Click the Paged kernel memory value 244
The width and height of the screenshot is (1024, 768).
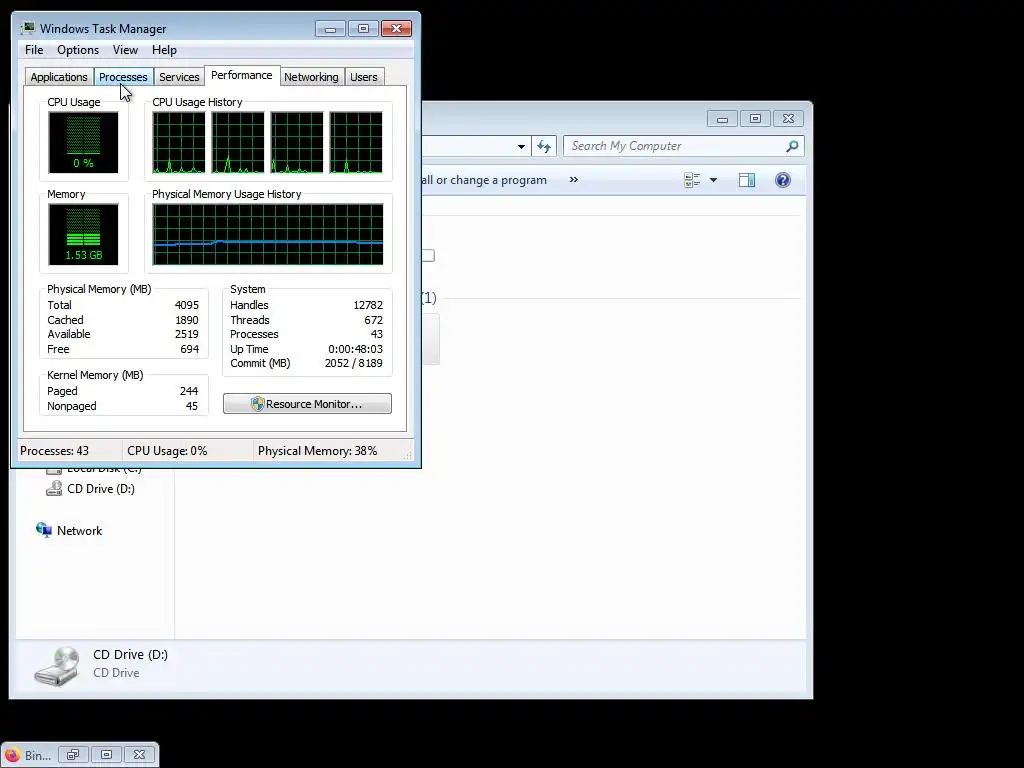point(189,391)
